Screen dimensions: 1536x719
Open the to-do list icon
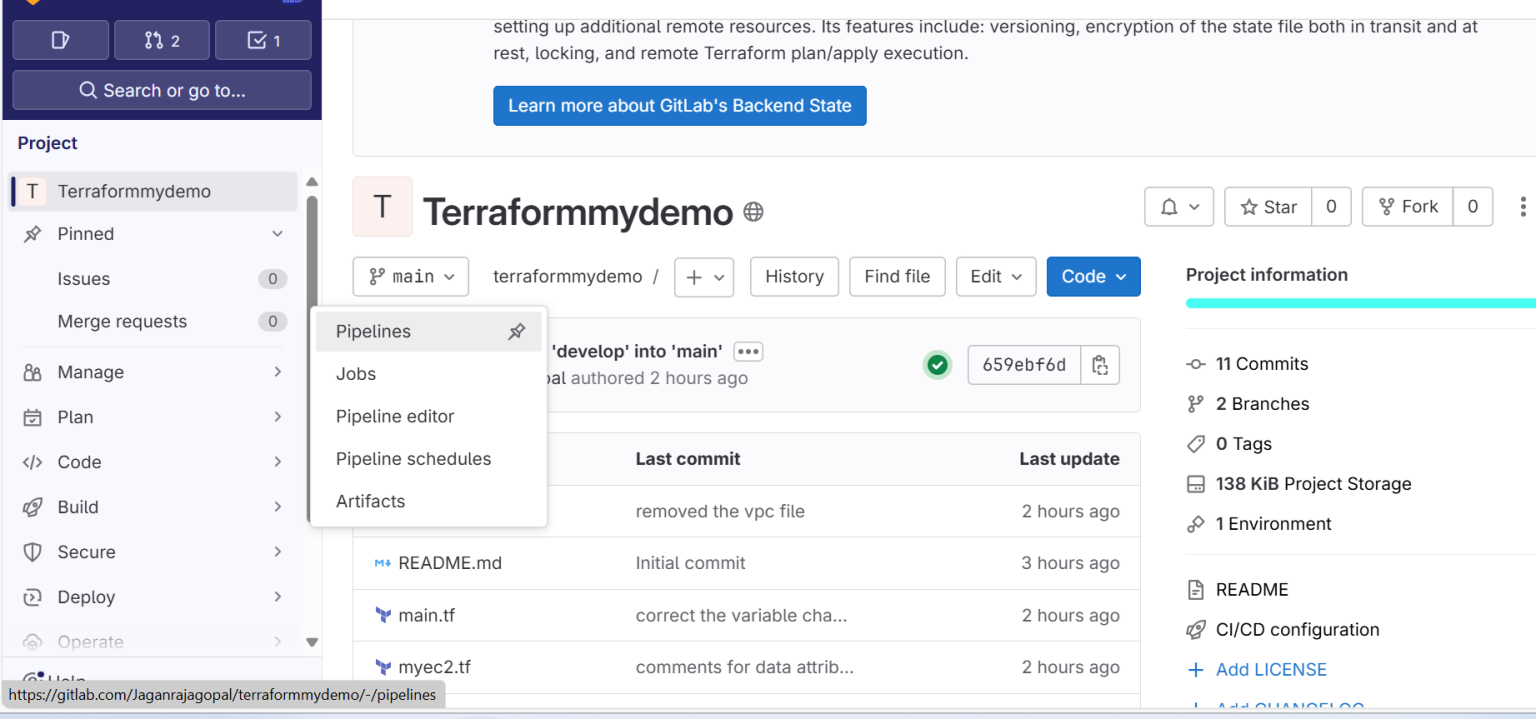263,41
